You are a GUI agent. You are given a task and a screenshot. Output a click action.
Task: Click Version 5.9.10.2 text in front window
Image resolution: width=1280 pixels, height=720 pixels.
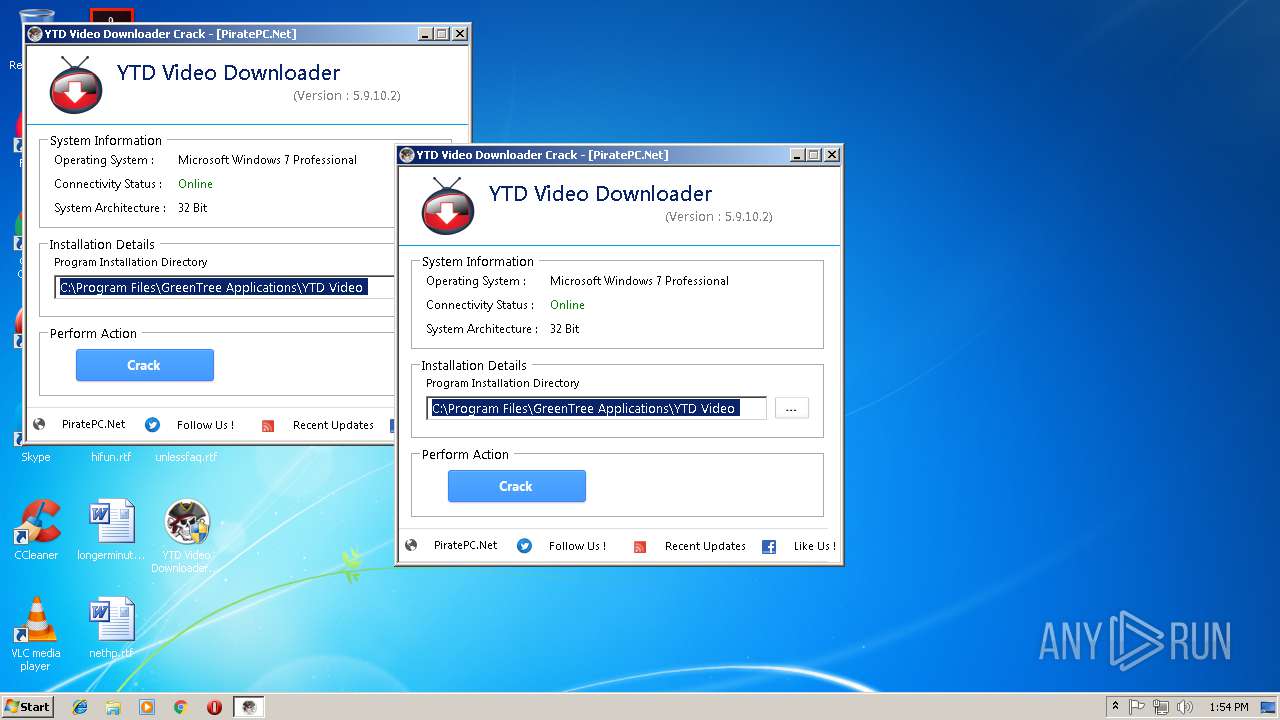(x=718, y=217)
